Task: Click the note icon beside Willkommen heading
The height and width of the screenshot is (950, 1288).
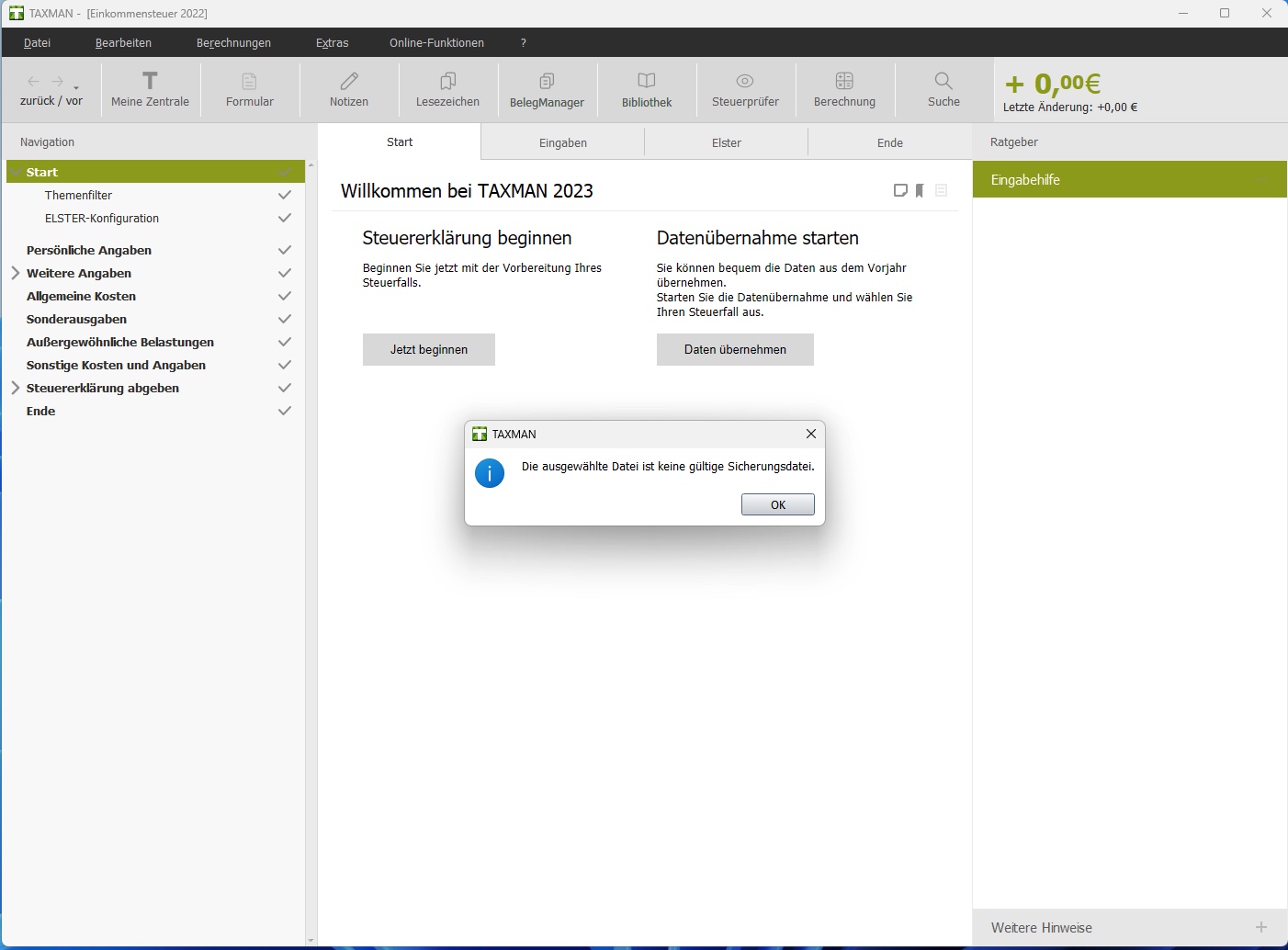Action: 900,190
